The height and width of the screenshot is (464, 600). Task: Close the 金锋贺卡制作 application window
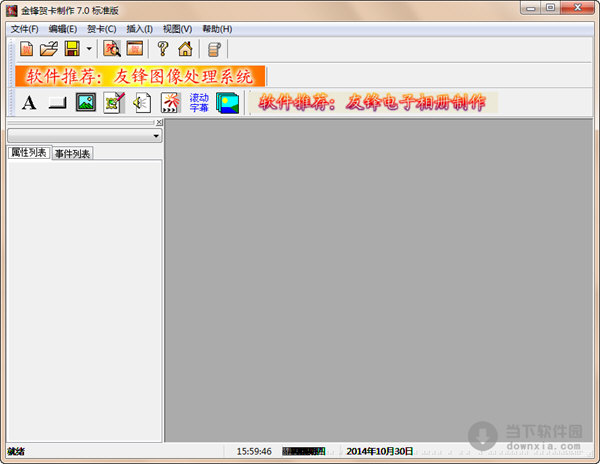pyautogui.click(x=577, y=8)
